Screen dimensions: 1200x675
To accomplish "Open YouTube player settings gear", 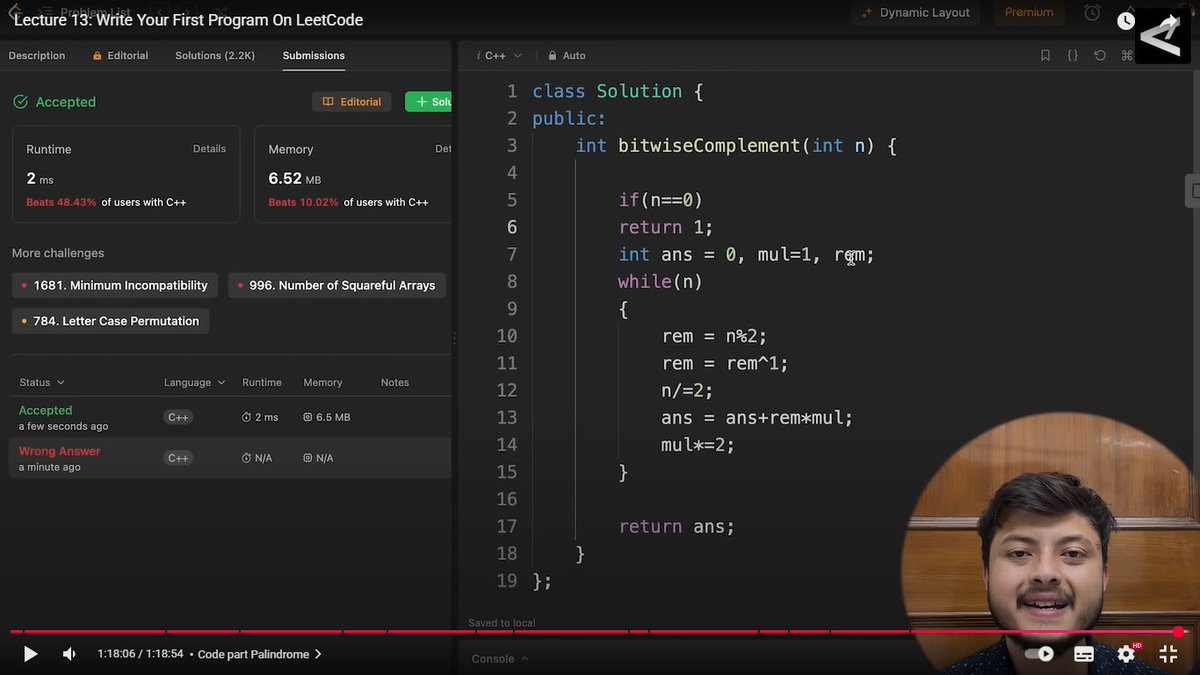I will (x=1126, y=654).
